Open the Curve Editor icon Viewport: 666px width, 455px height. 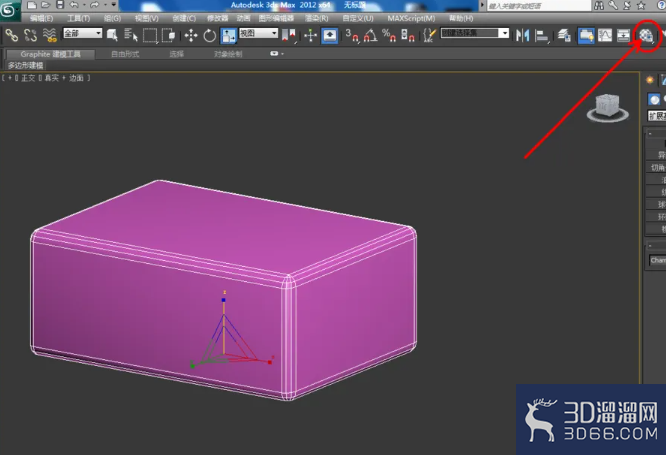point(605,35)
